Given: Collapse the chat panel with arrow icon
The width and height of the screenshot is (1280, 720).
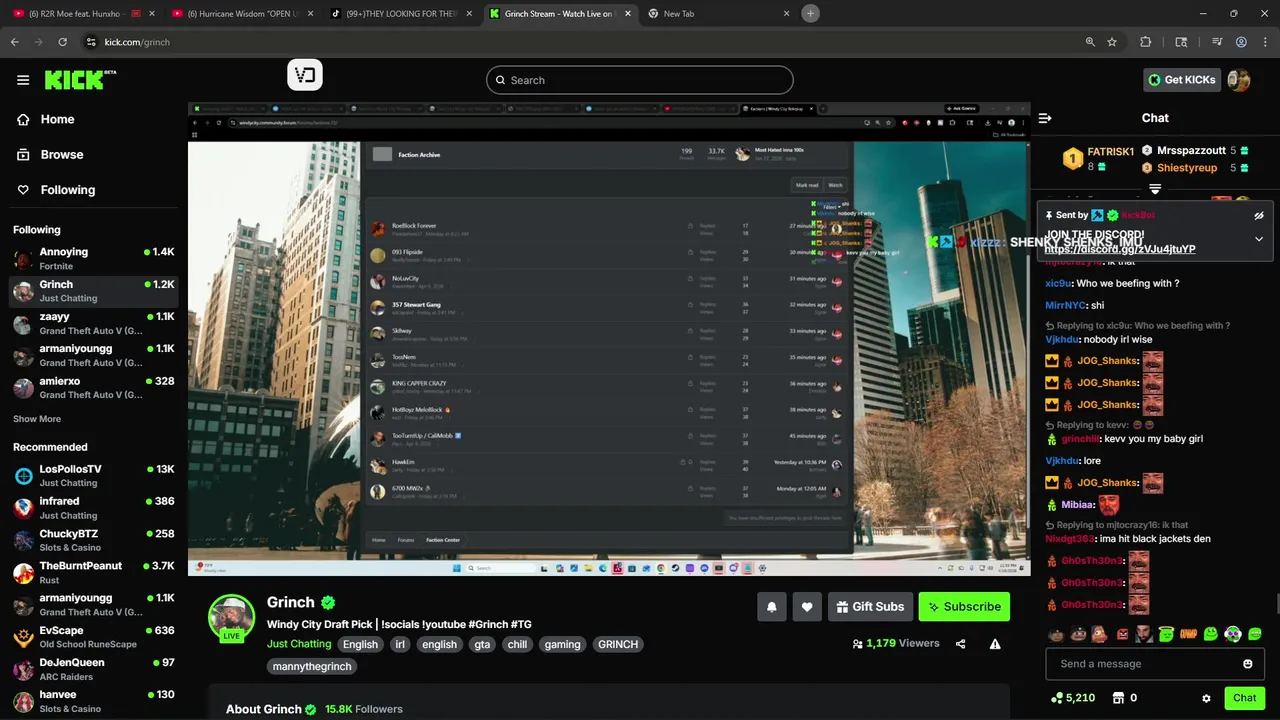Looking at the screenshot, I should point(1045,118).
